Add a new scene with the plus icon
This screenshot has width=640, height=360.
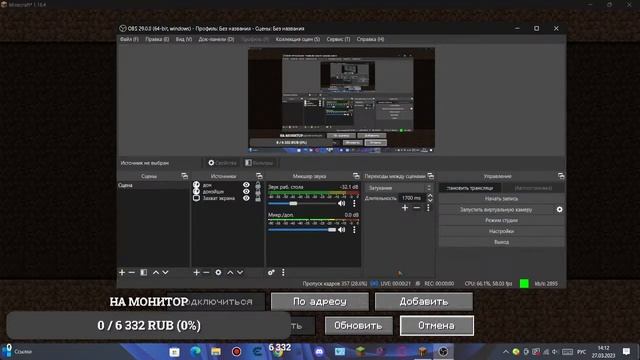coord(122,272)
